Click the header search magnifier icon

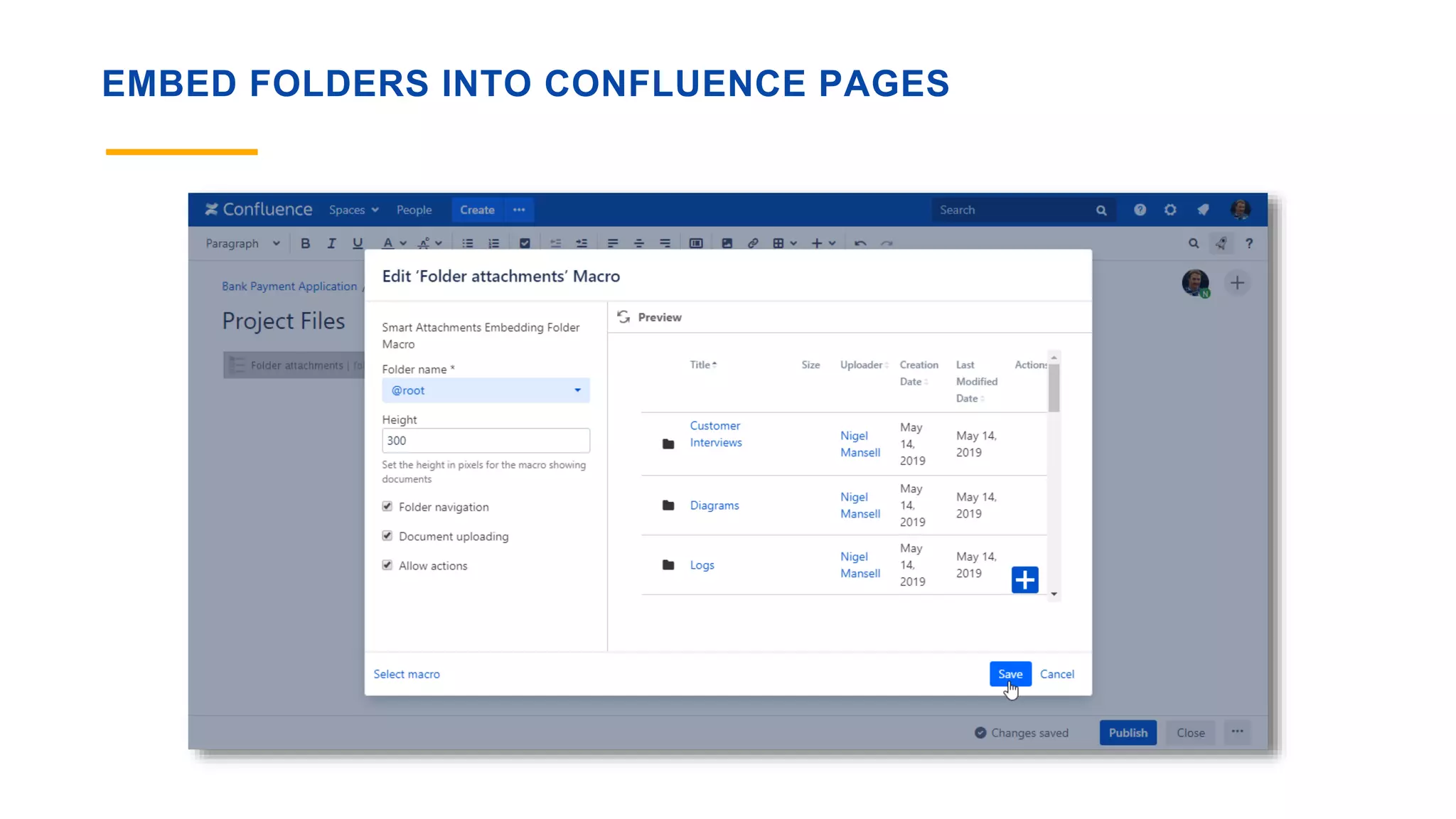coord(1101,210)
